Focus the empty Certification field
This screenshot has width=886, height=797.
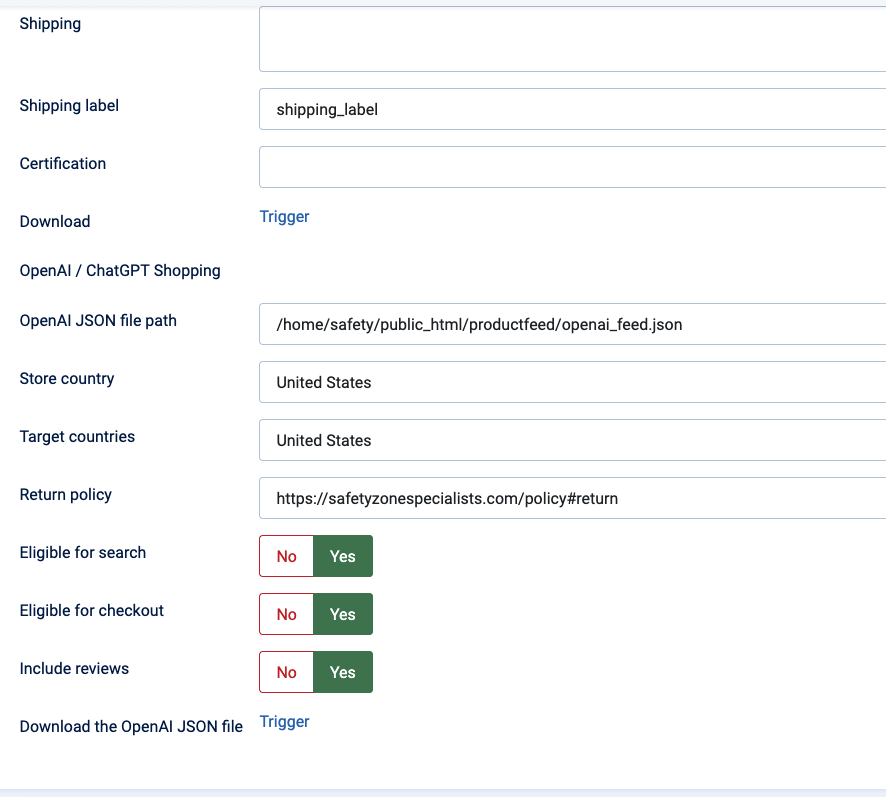click(572, 167)
